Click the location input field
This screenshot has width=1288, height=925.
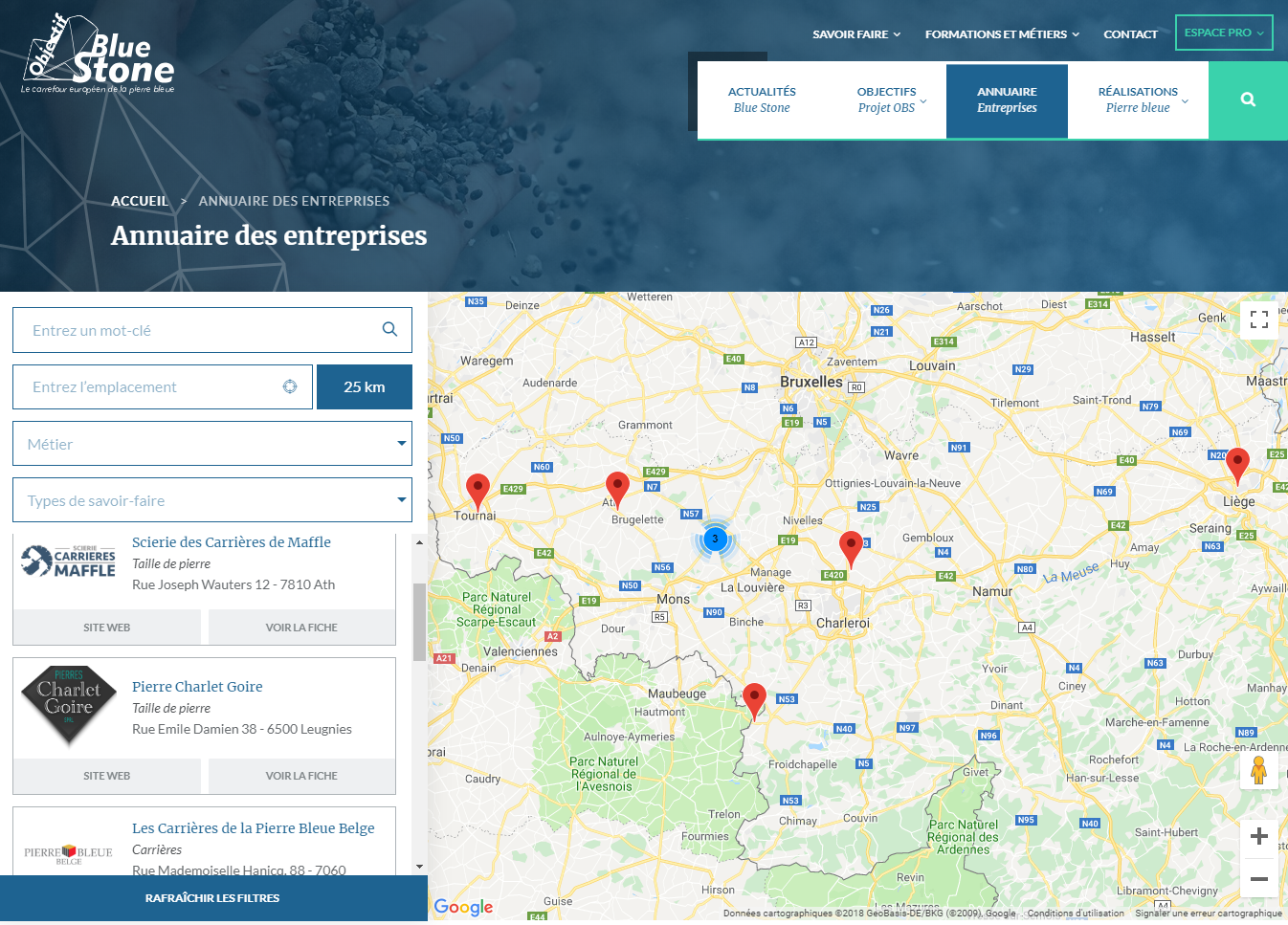[x=163, y=386]
